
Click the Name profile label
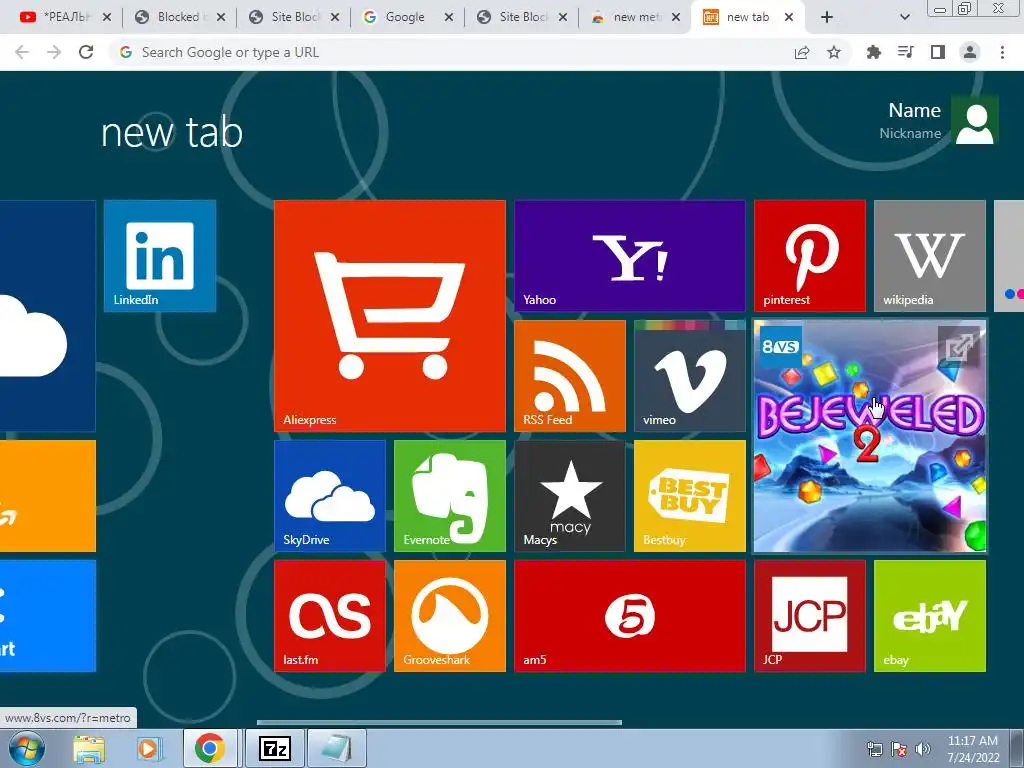[914, 110]
